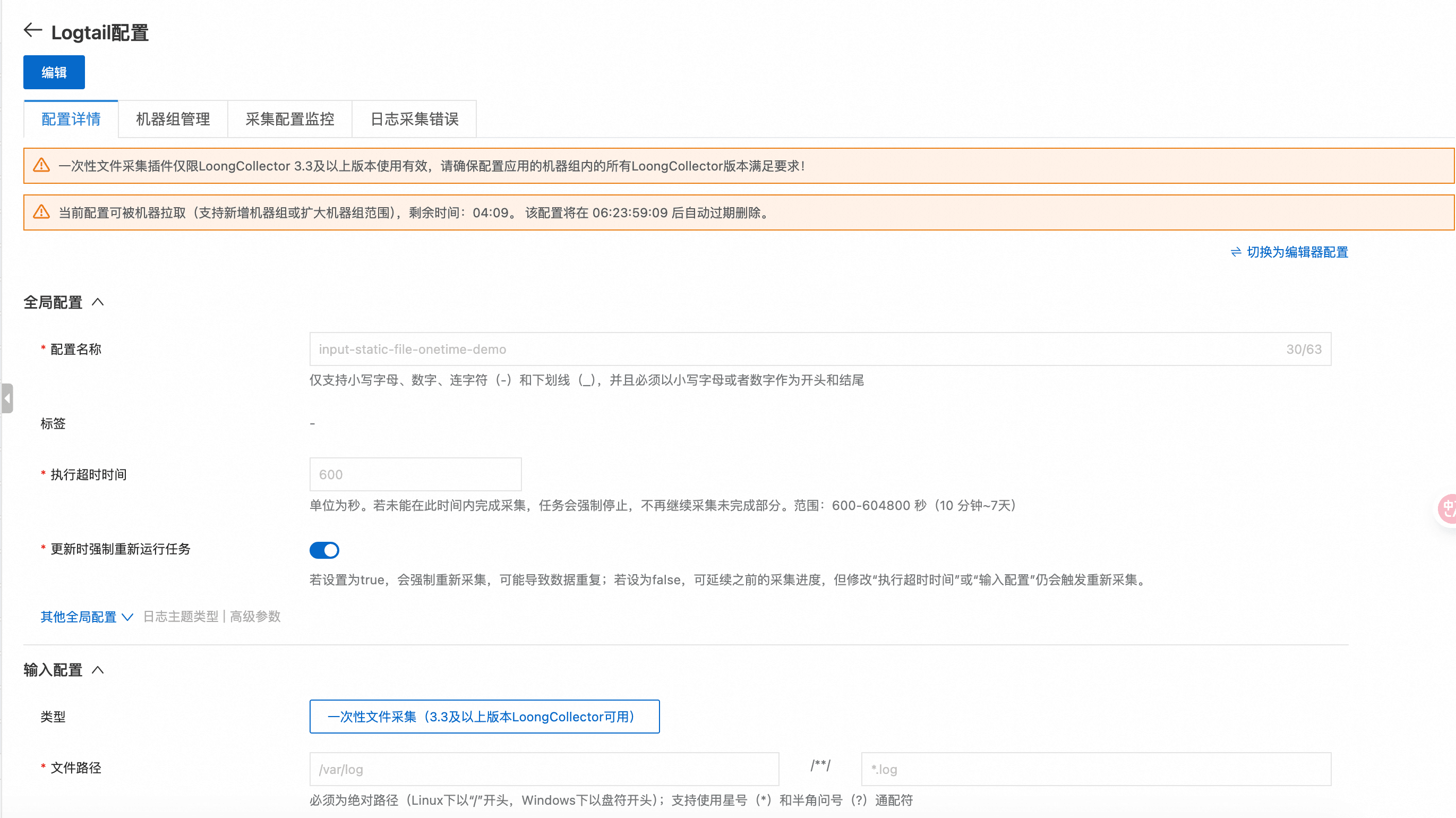
Task: Collapse the 输入配置 section
Action: [x=98, y=670]
